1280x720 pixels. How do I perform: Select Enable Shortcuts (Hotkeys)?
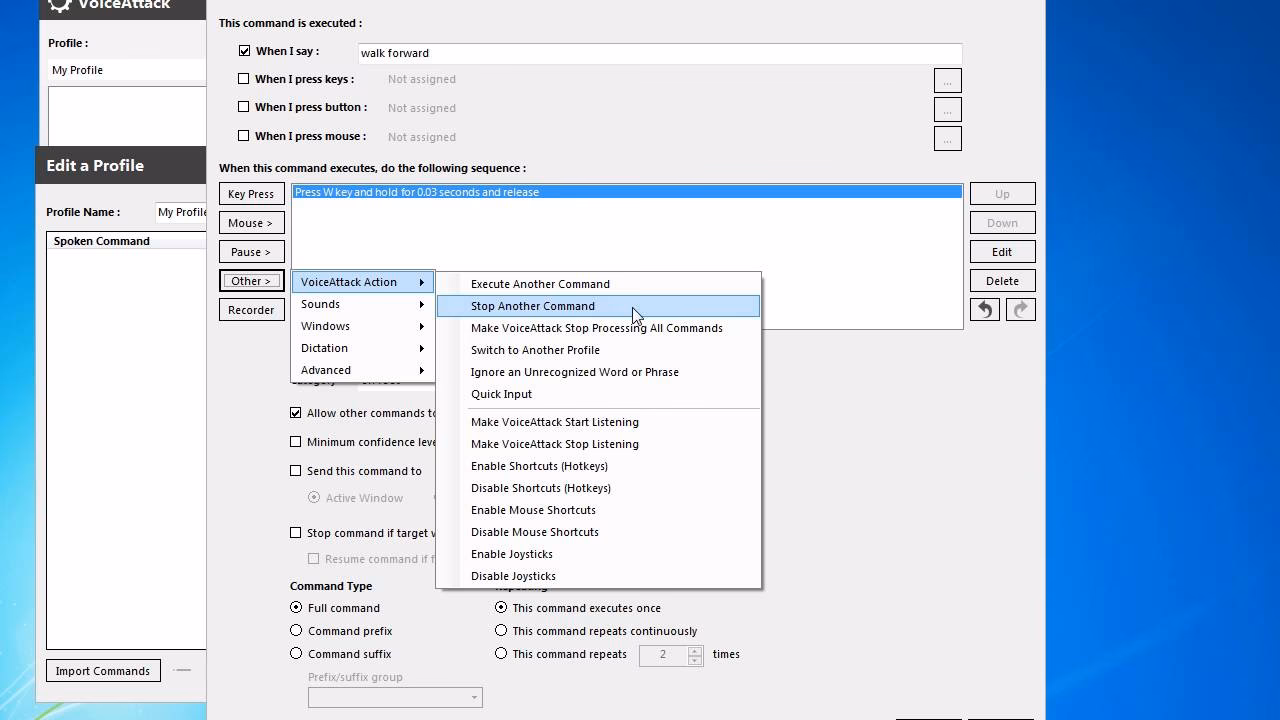tap(598, 466)
